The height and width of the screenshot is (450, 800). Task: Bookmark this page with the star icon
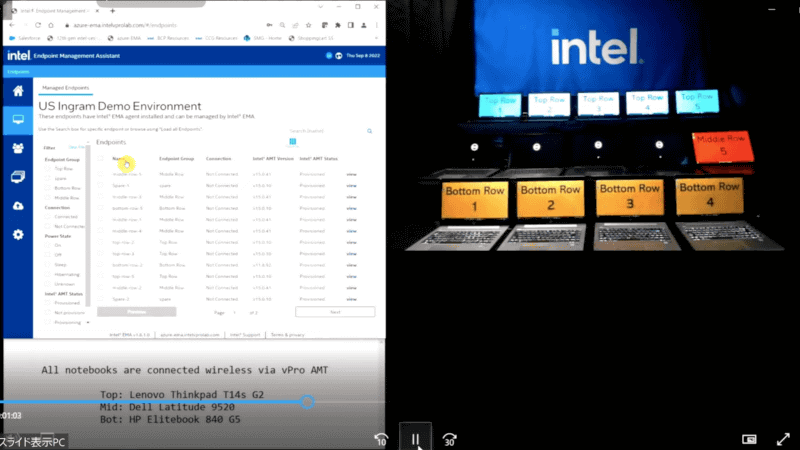(x=308, y=25)
